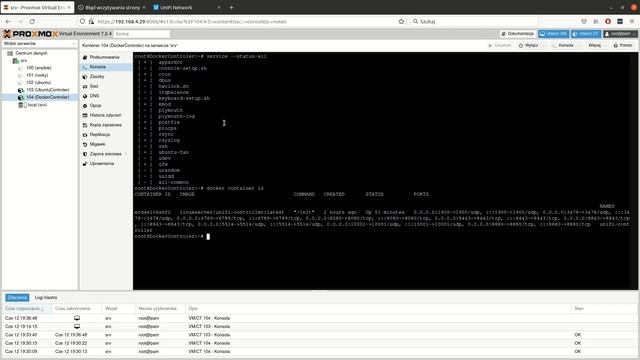Click the greyed-out Uruchom start button

pyautogui.click(x=500, y=45)
